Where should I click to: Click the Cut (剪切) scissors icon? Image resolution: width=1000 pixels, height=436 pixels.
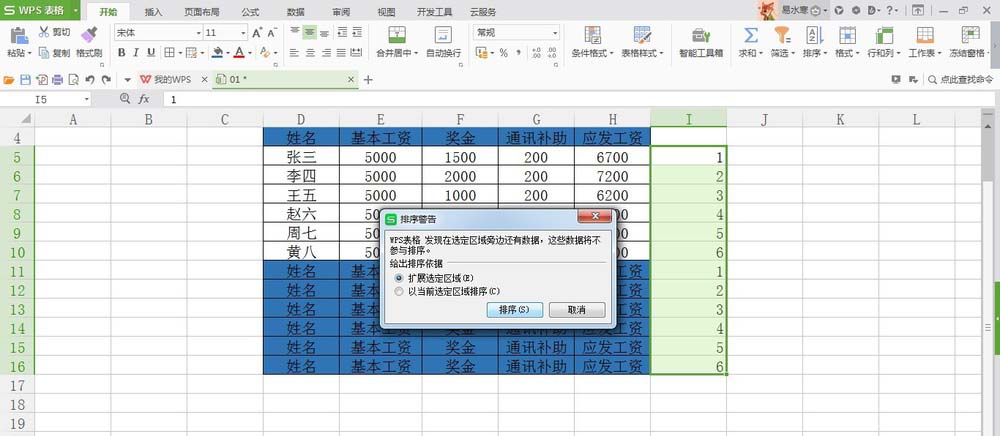pyautogui.click(x=44, y=33)
